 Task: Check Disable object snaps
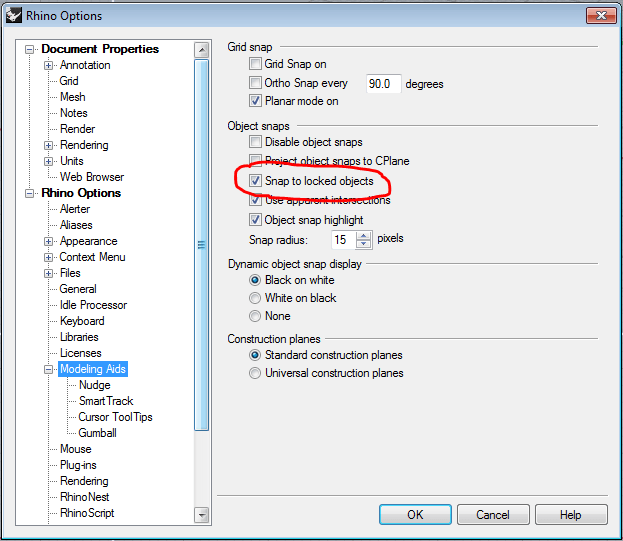pos(255,142)
